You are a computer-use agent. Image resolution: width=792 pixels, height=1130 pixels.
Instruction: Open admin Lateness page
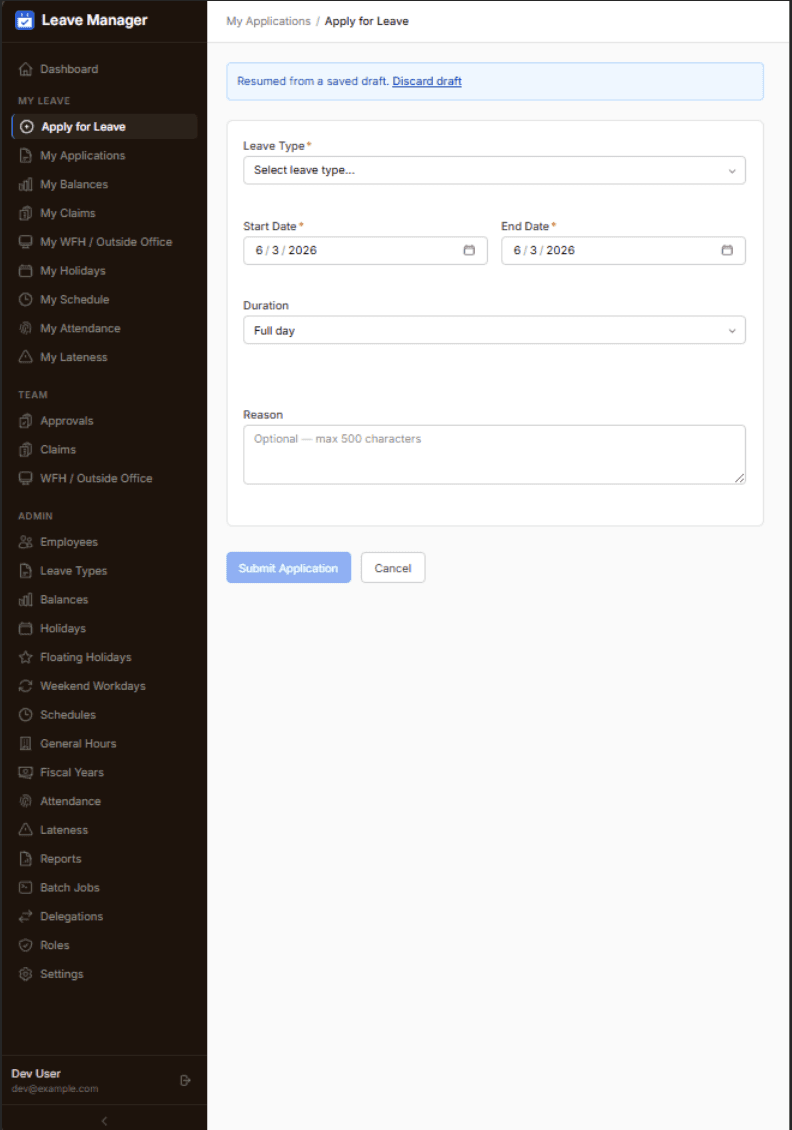coord(104,830)
